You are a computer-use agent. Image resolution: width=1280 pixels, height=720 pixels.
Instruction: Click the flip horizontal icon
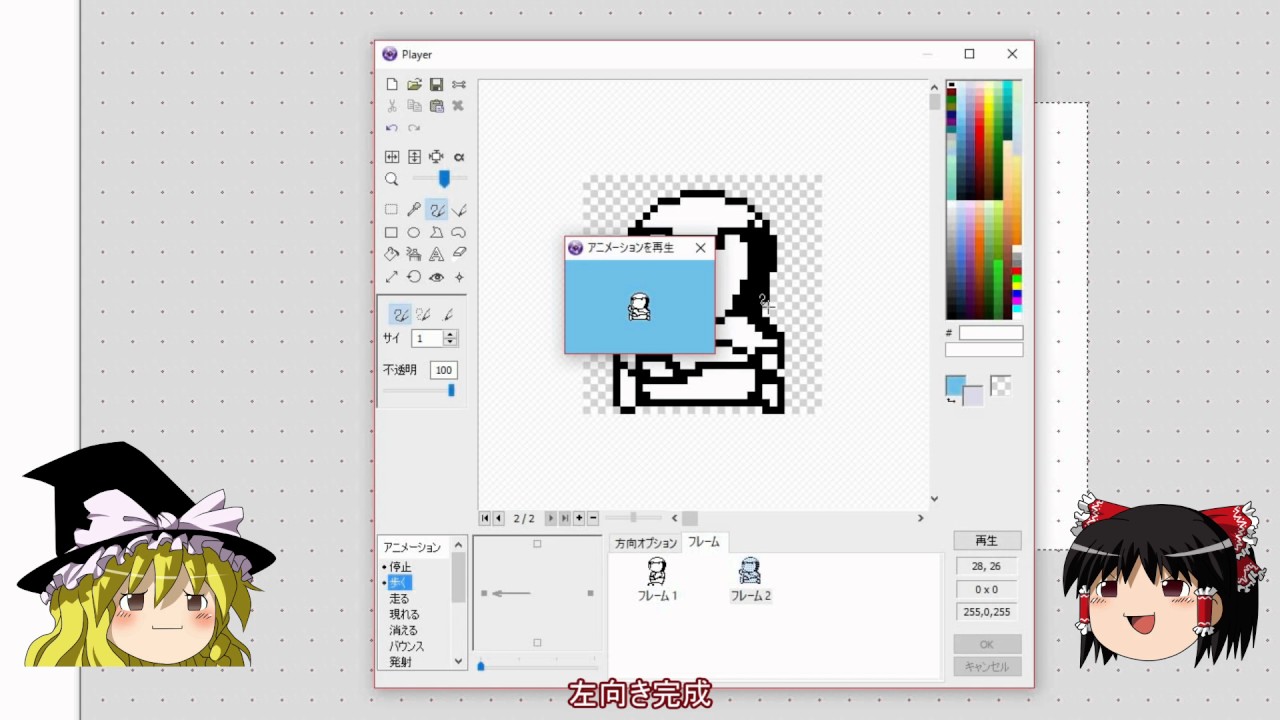click(392, 157)
